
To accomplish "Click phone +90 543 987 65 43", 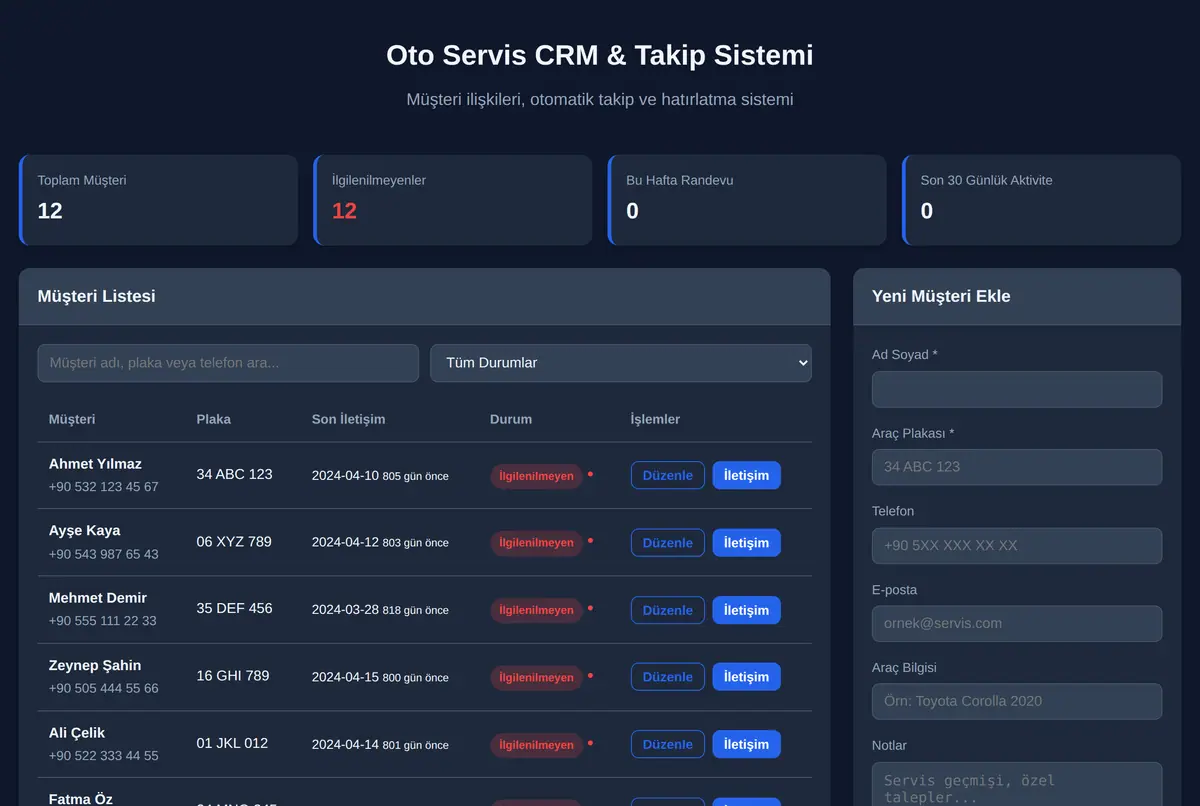I will coord(104,554).
